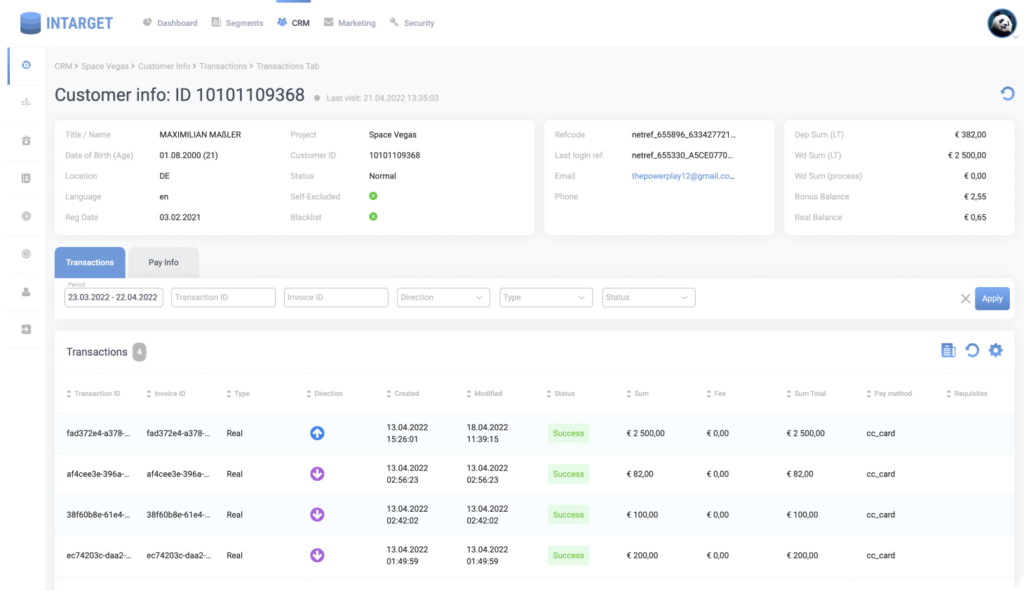
Task: Open CRM breadcrumb link
Action: pos(63,66)
